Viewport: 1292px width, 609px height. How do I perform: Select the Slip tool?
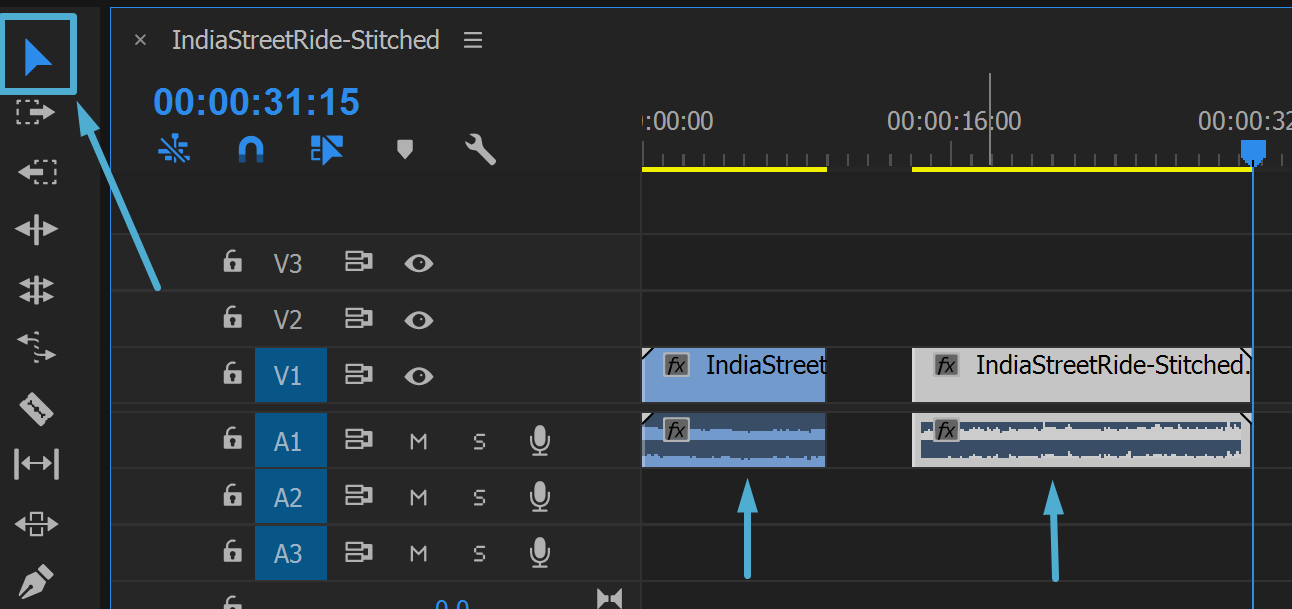coord(36,464)
